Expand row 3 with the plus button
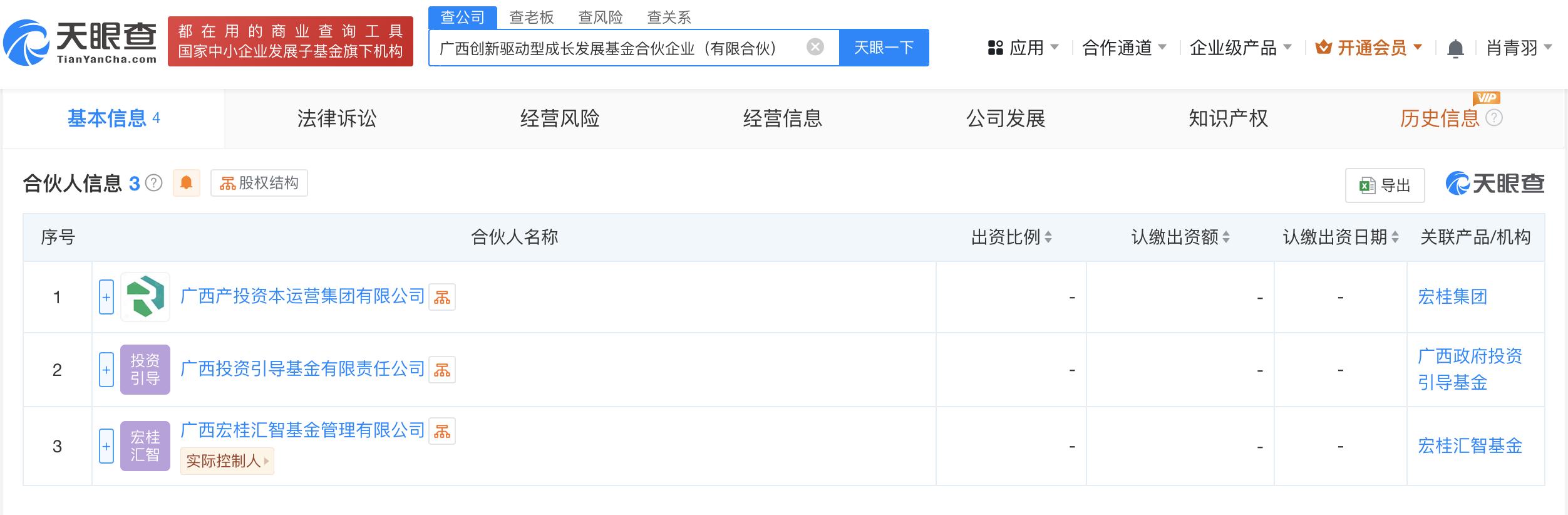 point(106,446)
